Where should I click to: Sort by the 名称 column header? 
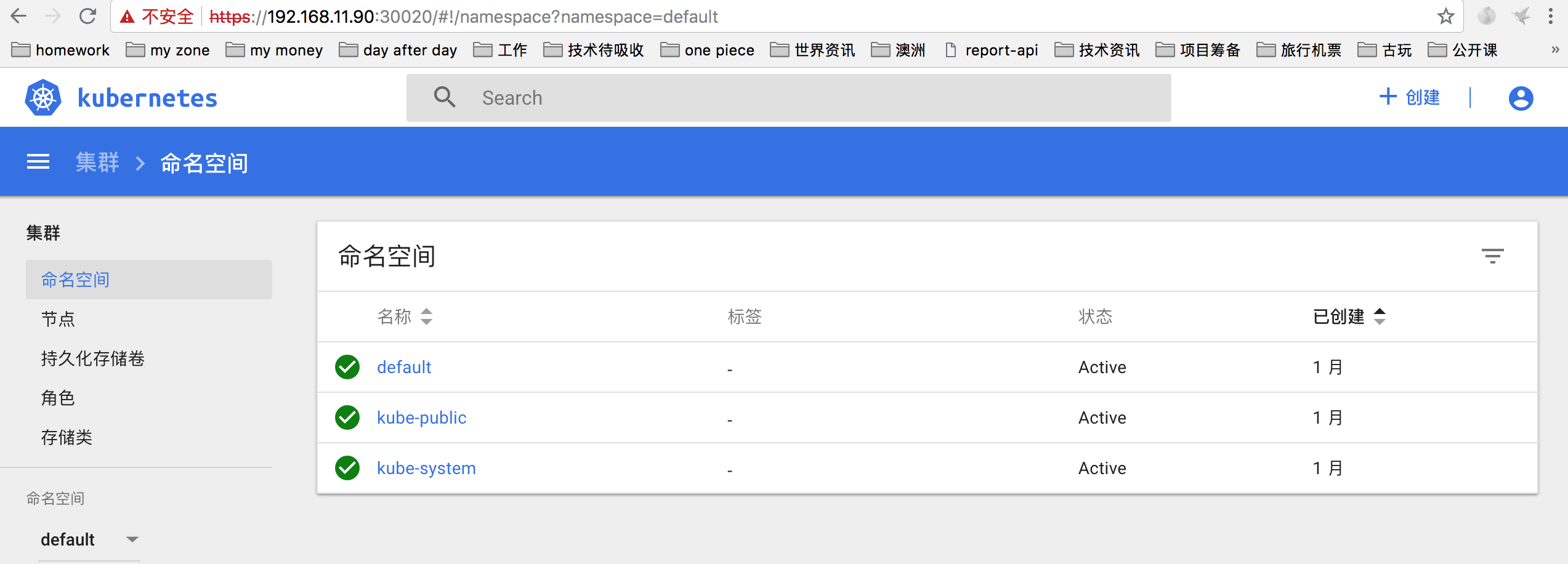405,316
